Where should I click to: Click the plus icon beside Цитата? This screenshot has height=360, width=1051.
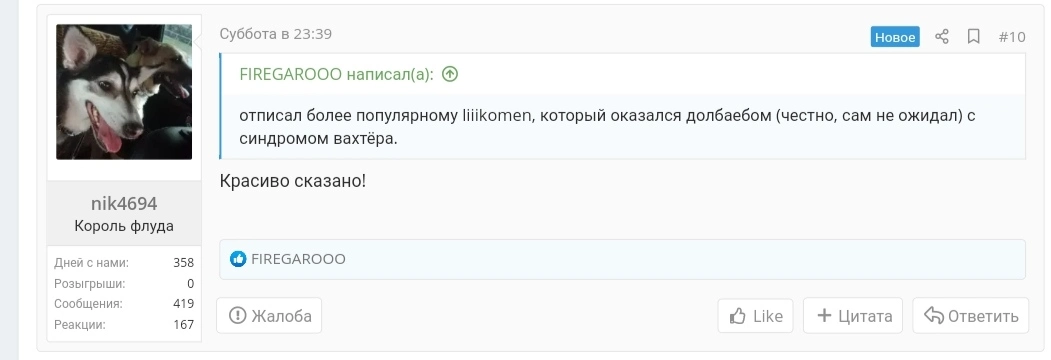[x=824, y=316]
